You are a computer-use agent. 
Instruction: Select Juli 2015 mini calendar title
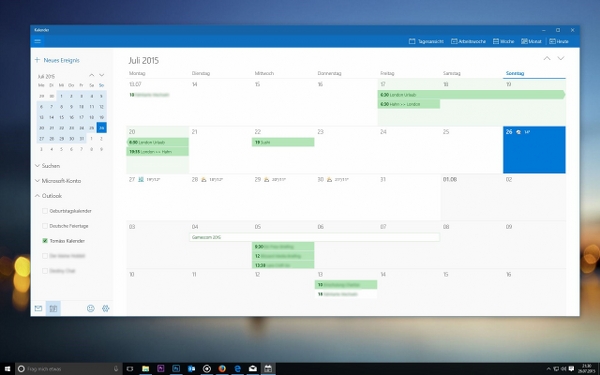click(46, 76)
